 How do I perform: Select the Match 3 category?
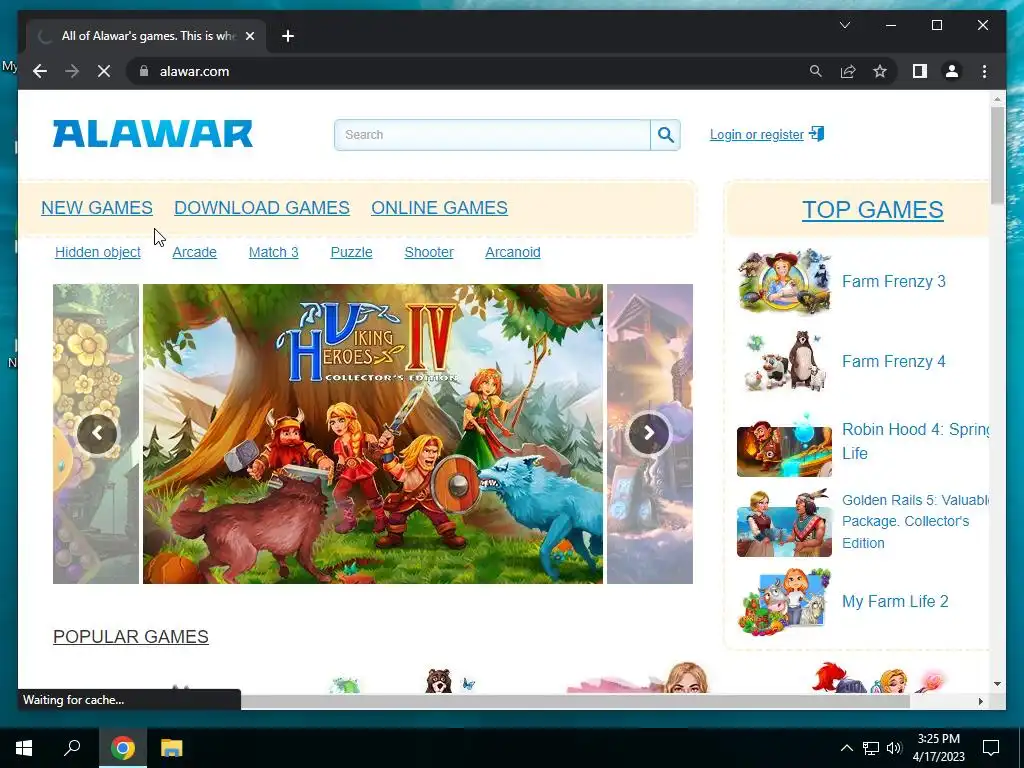(x=274, y=252)
